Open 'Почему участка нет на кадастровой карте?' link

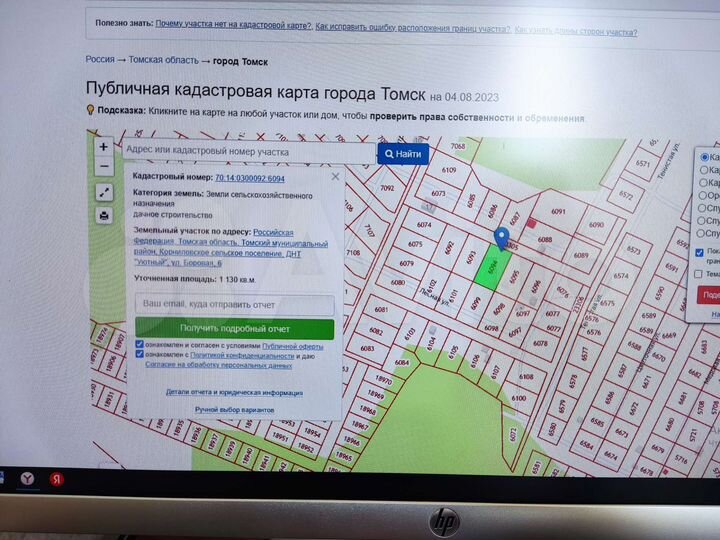point(234,25)
